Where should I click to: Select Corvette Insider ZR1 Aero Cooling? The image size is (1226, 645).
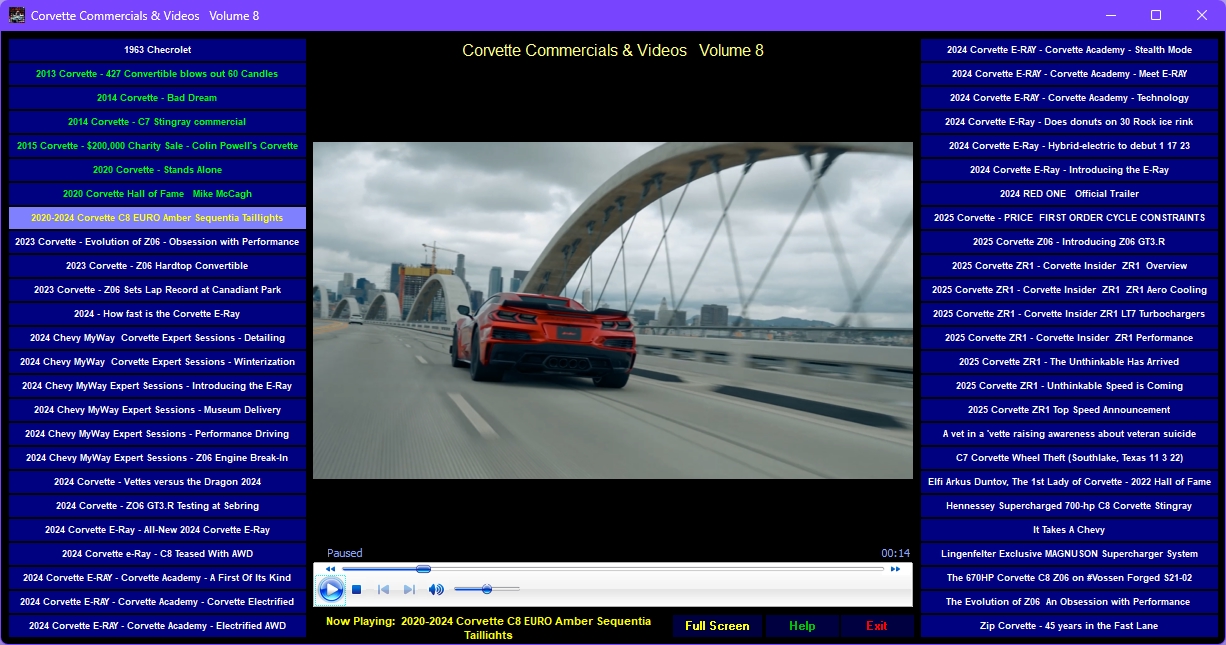pos(1069,290)
